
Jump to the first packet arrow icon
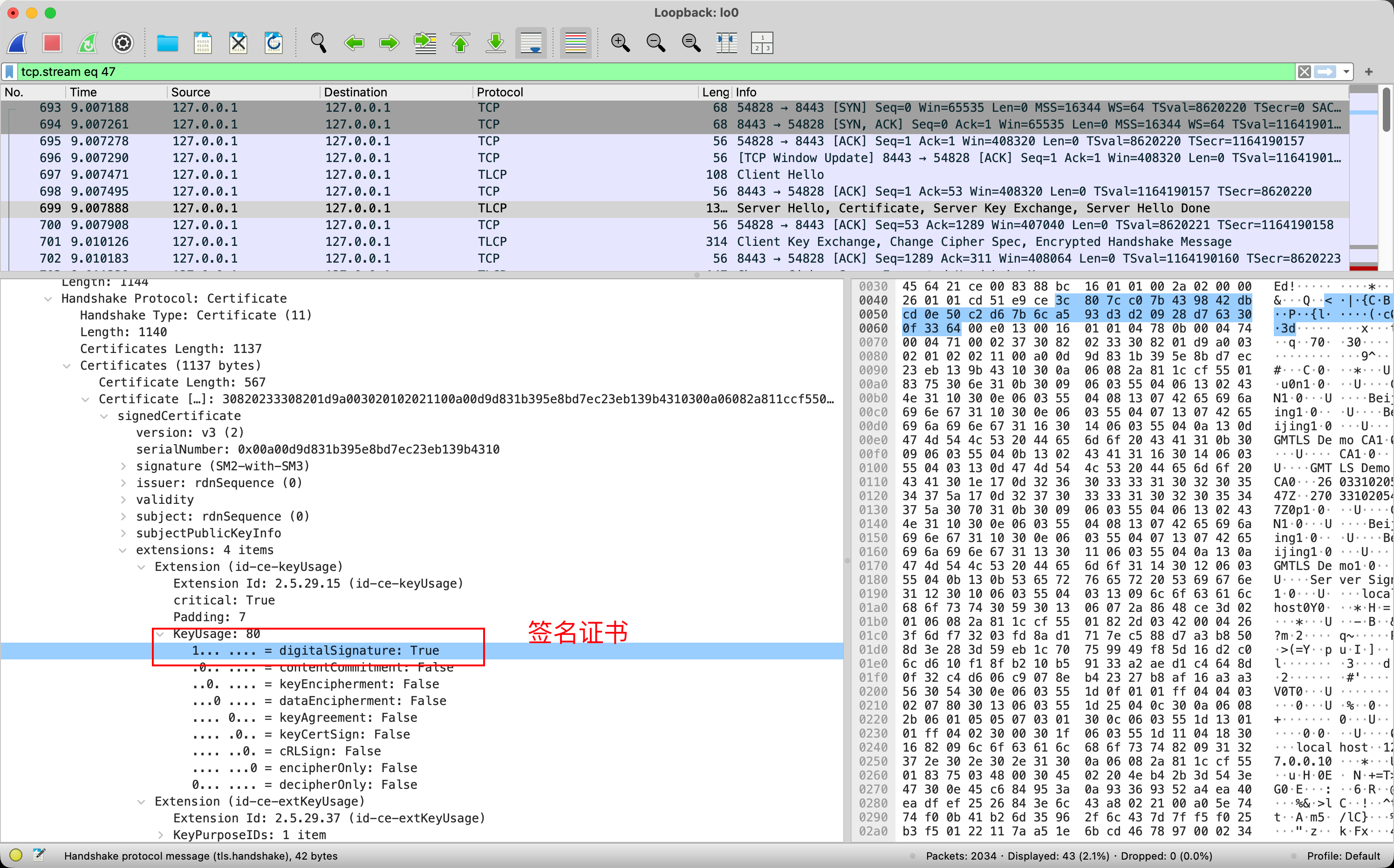click(460, 43)
